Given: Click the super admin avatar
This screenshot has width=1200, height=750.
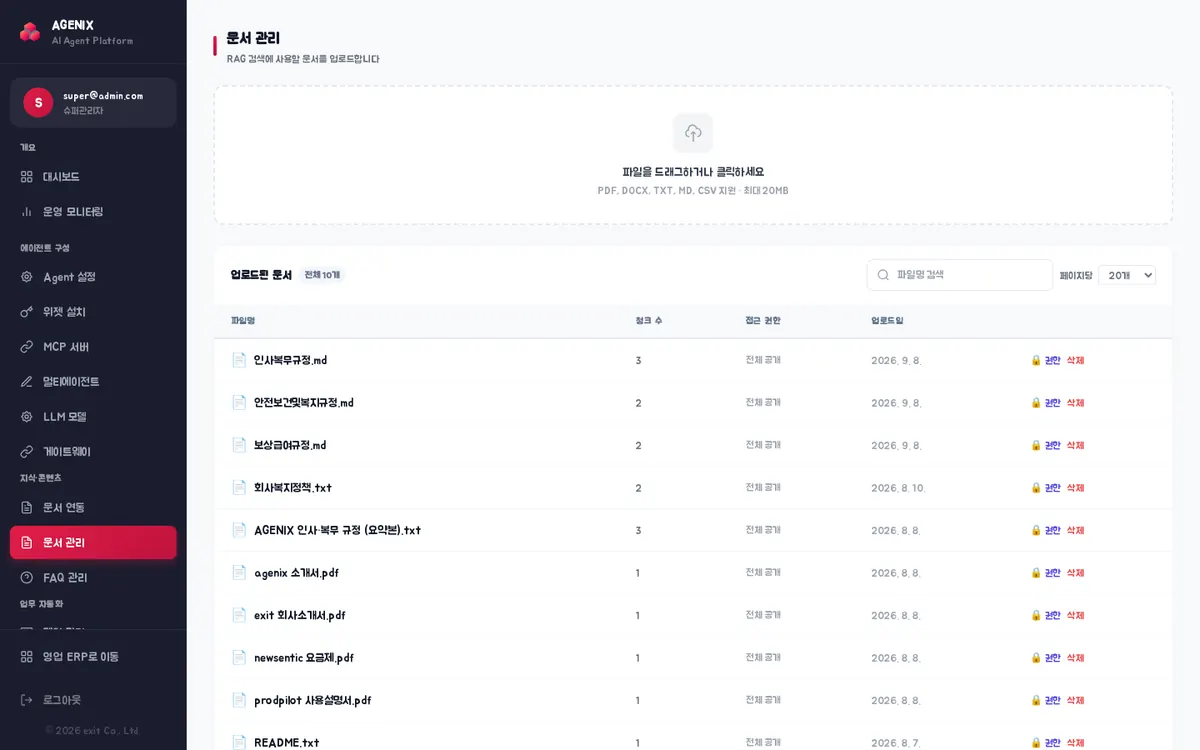Looking at the screenshot, I should pos(38,102).
